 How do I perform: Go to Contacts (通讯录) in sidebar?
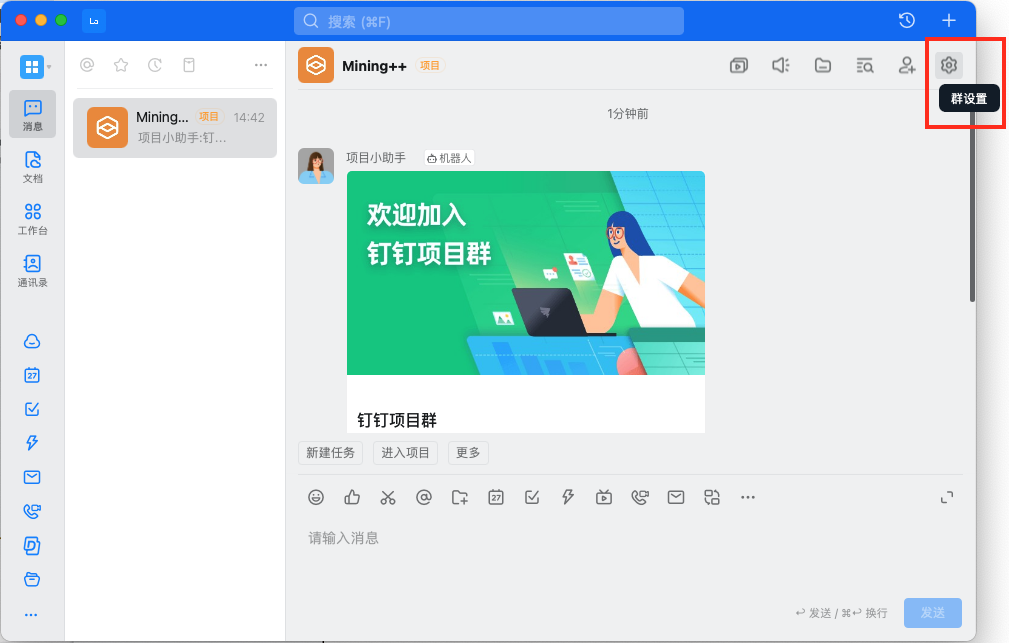[x=32, y=271]
